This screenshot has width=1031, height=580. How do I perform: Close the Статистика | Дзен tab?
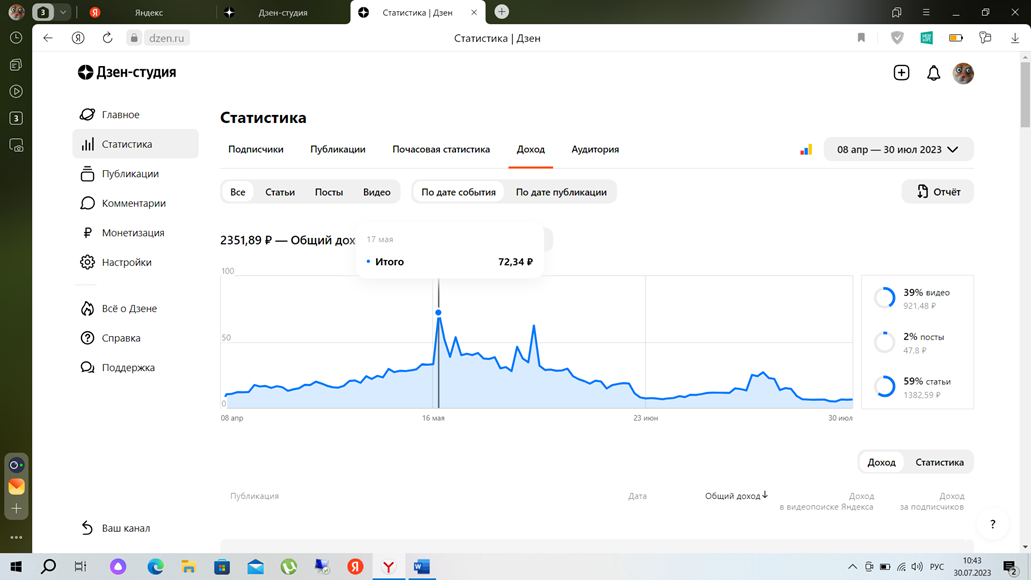pyautogui.click(x=473, y=12)
